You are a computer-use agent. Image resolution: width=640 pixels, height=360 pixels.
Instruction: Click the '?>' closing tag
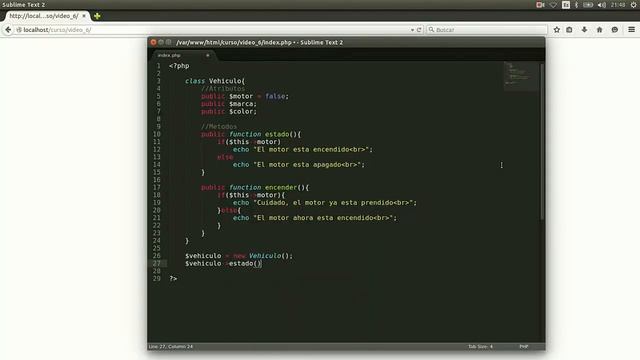[173, 278]
